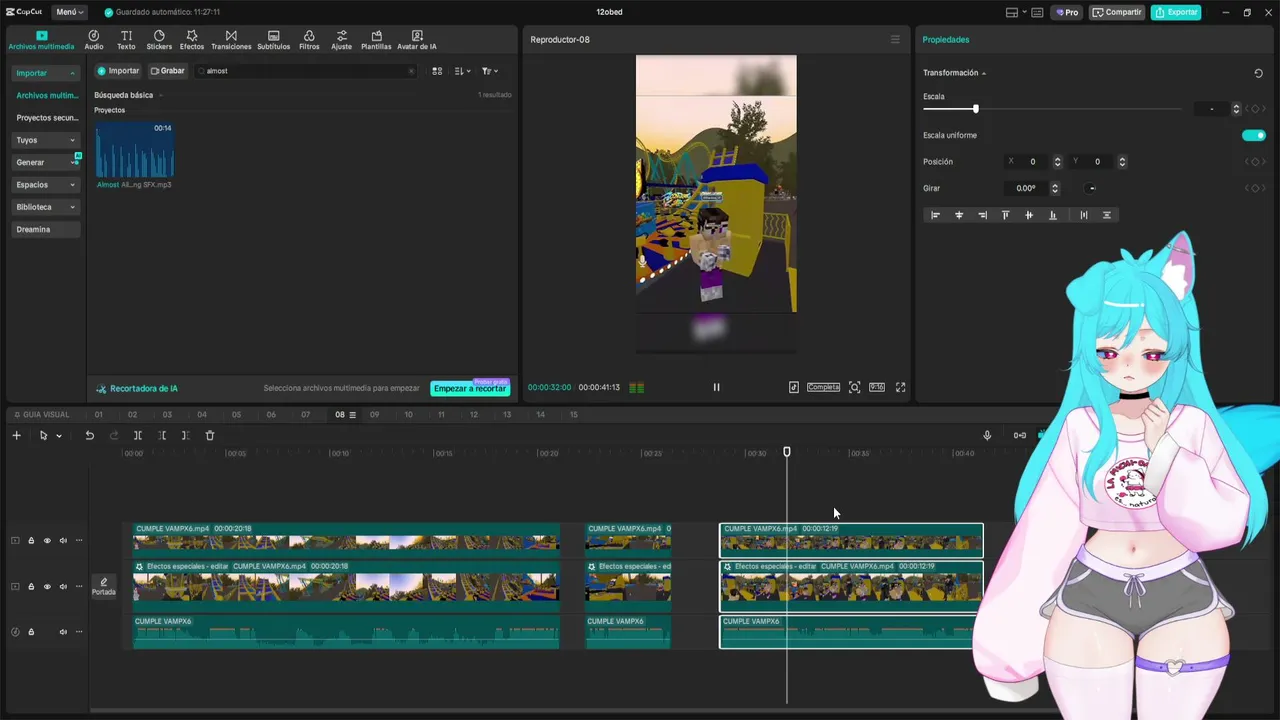
Task: Click the undo arrow in timeline toolbar
Action: click(89, 435)
